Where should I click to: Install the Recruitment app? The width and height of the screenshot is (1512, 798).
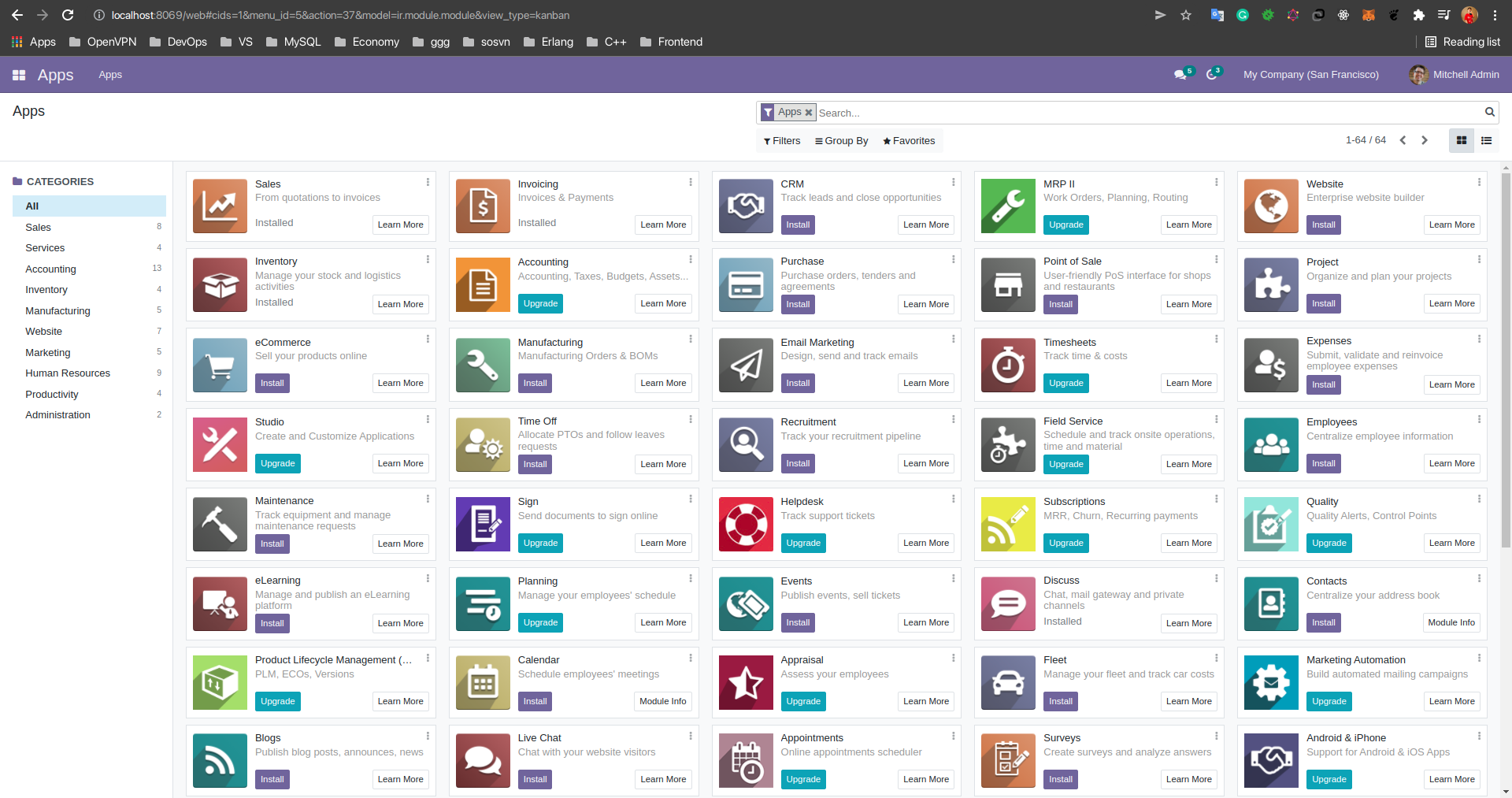tap(798, 463)
